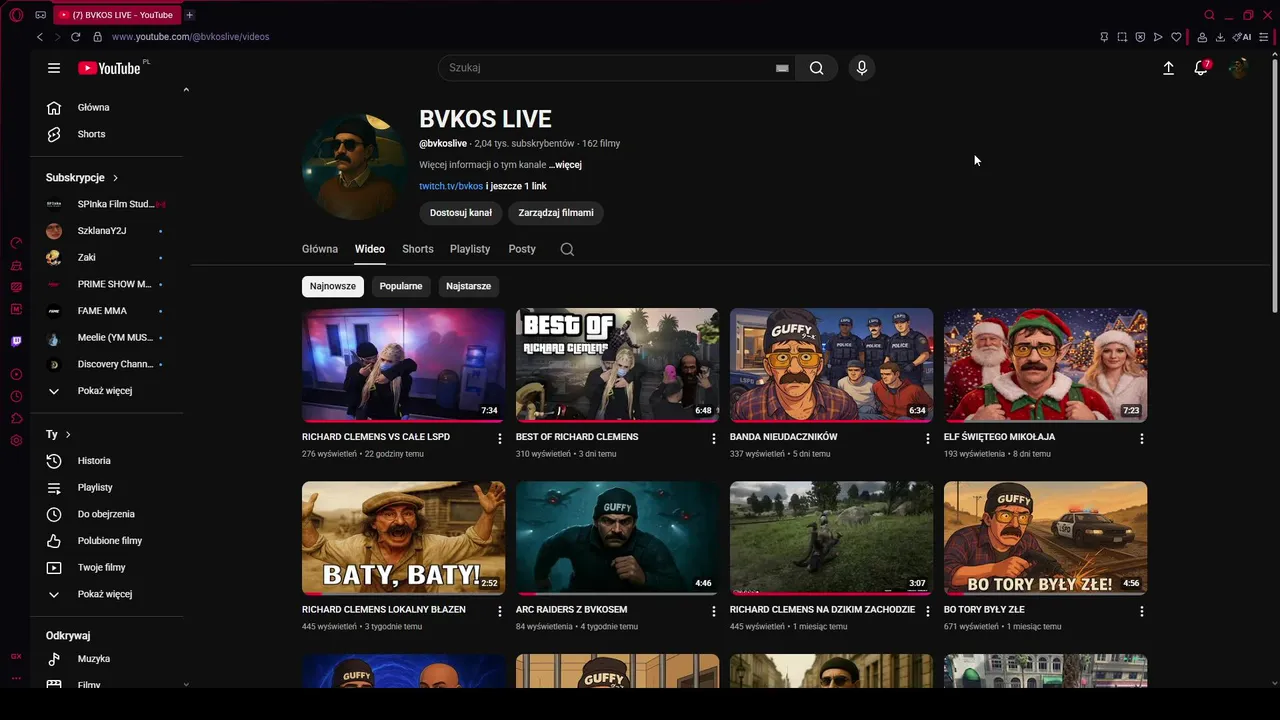Click the search magnifier button beside Szukaj
The height and width of the screenshot is (720, 1280).
coord(817,68)
